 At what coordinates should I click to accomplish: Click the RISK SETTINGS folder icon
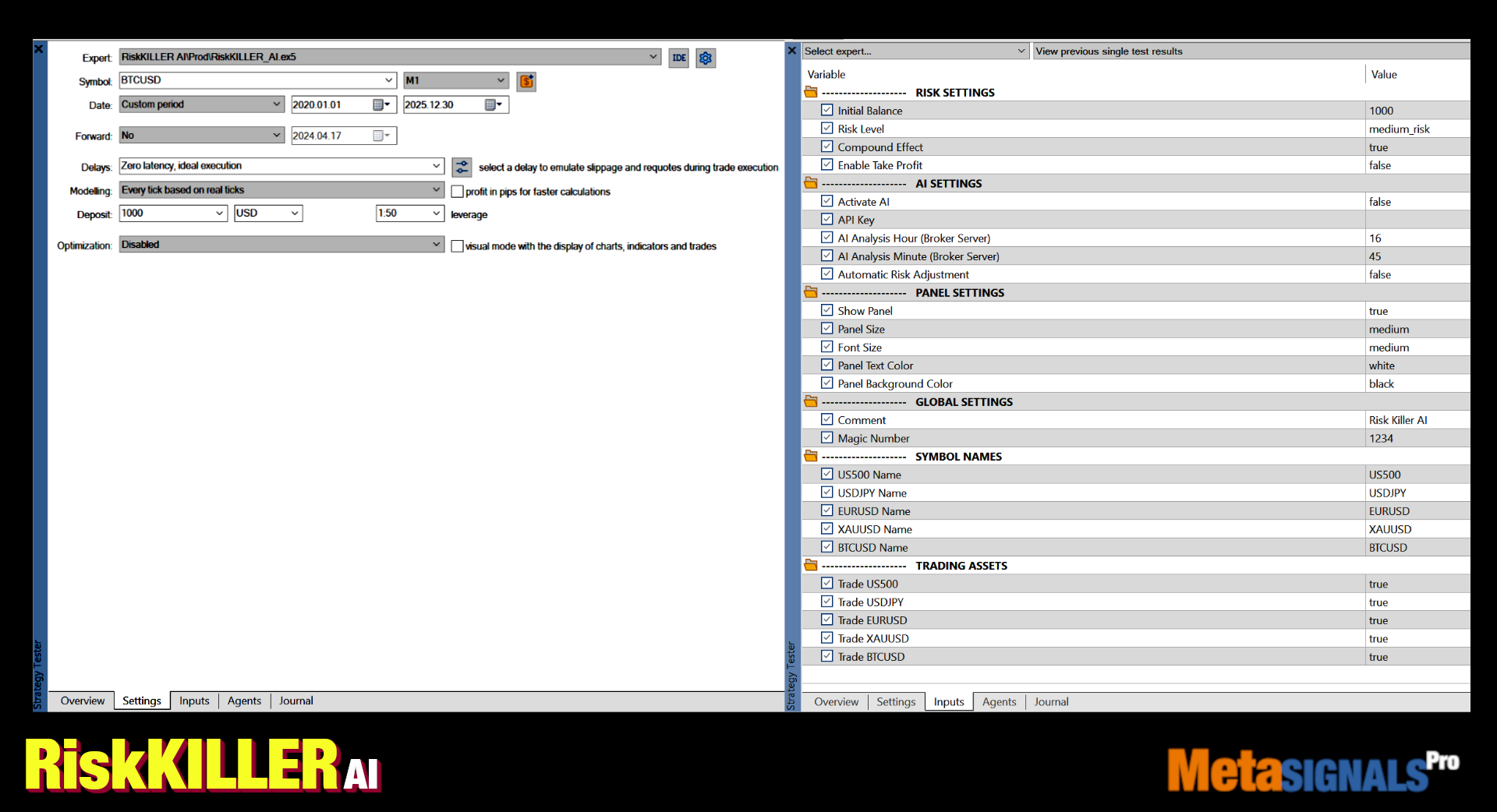pyautogui.click(x=811, y=92)
